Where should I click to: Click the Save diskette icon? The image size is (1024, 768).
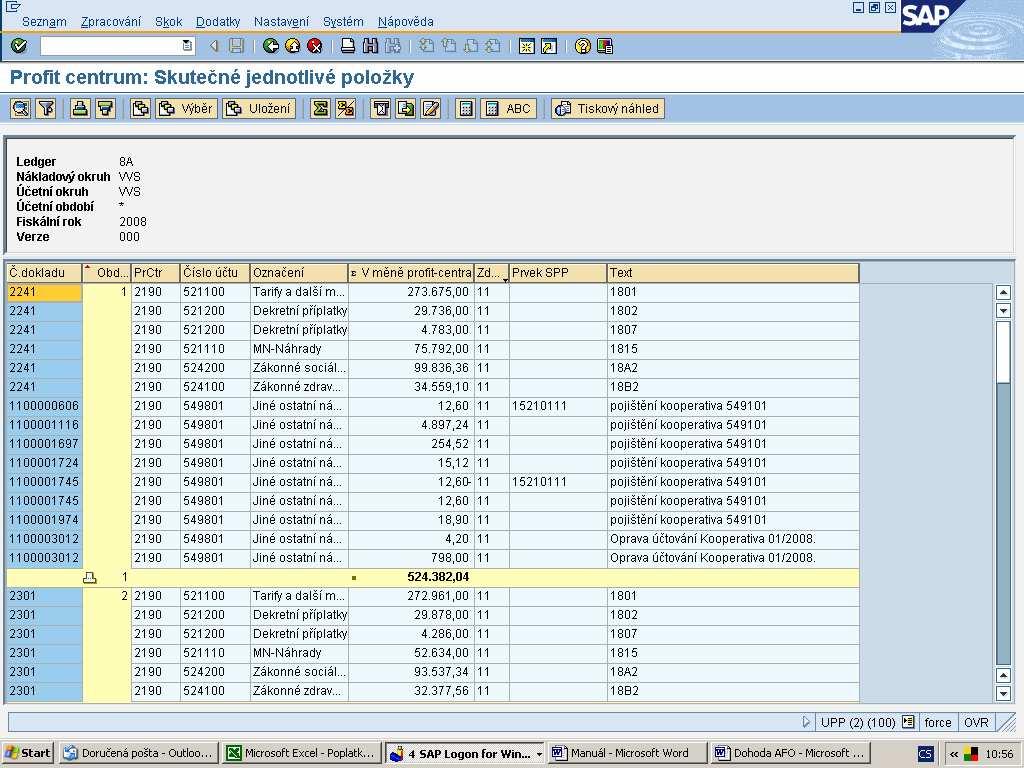pos(236,46)
